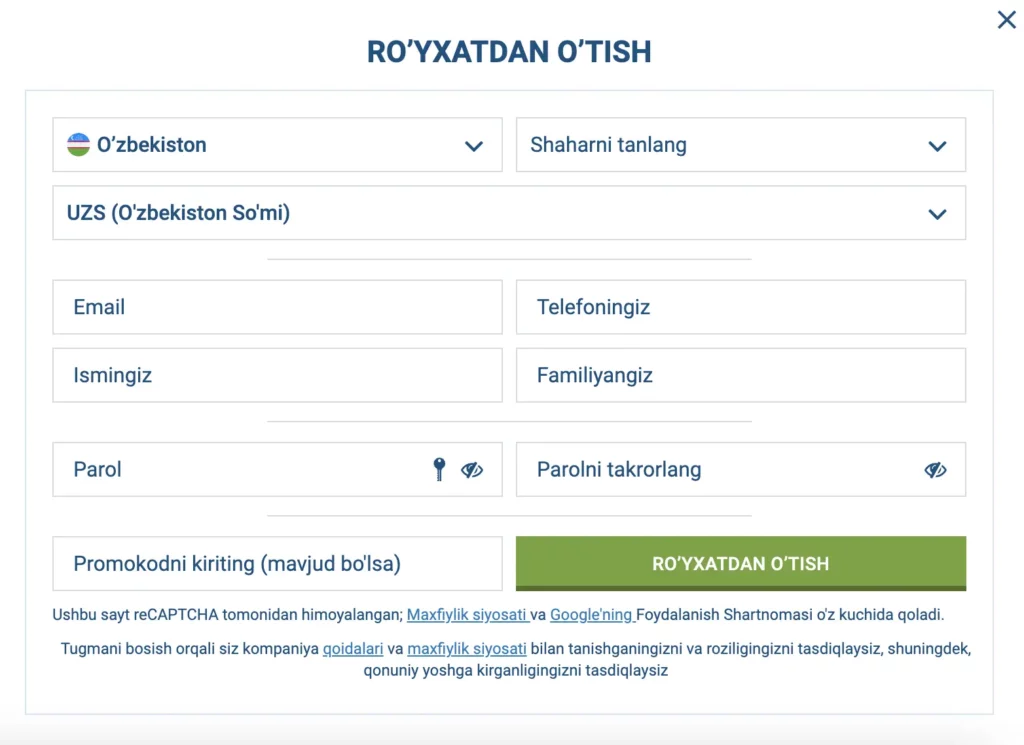Viewport: 1024px width, 745px height.
Task: Click the maxfiylik siyosati link near the bottom
Action: tap(467, 648)
